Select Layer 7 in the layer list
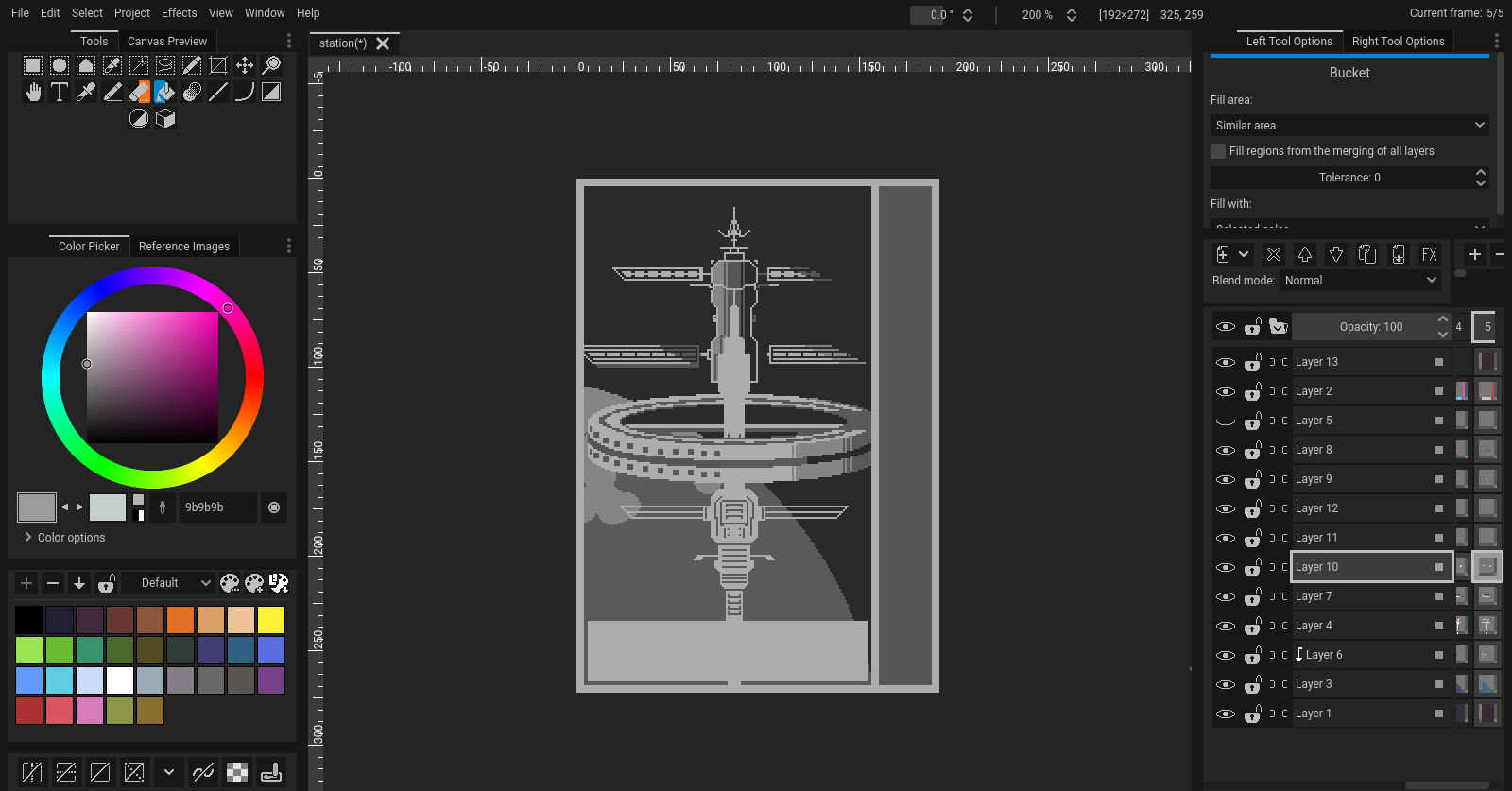This screenshot has height=791, width=1512. click(x=1361, y=596)
